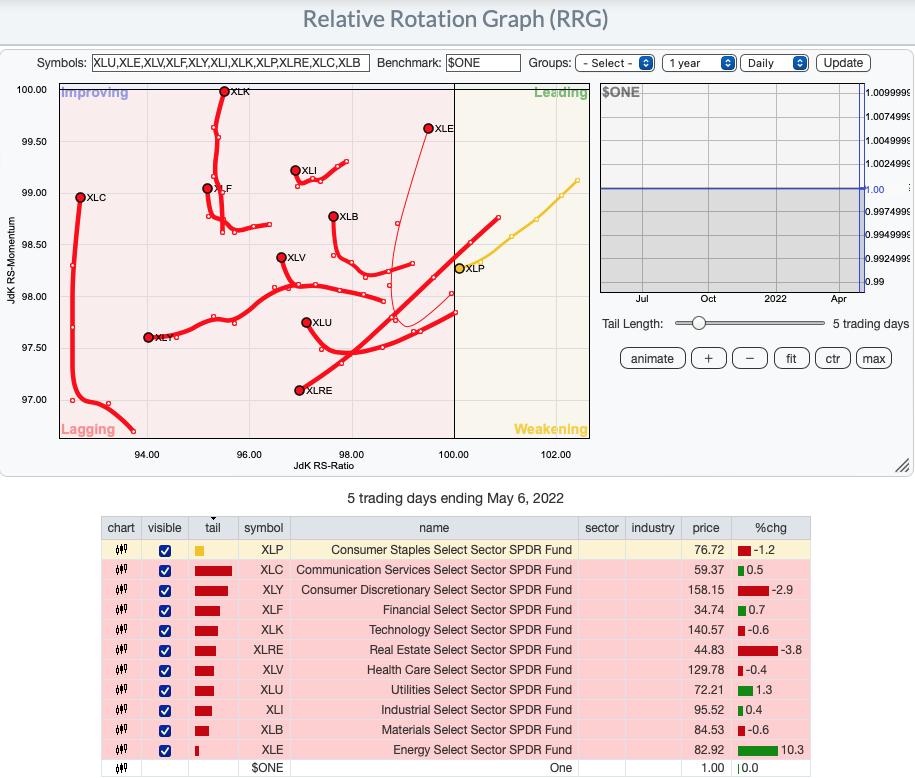Click the Benchmark input field

pyautogui.click(x=483, y=63)
